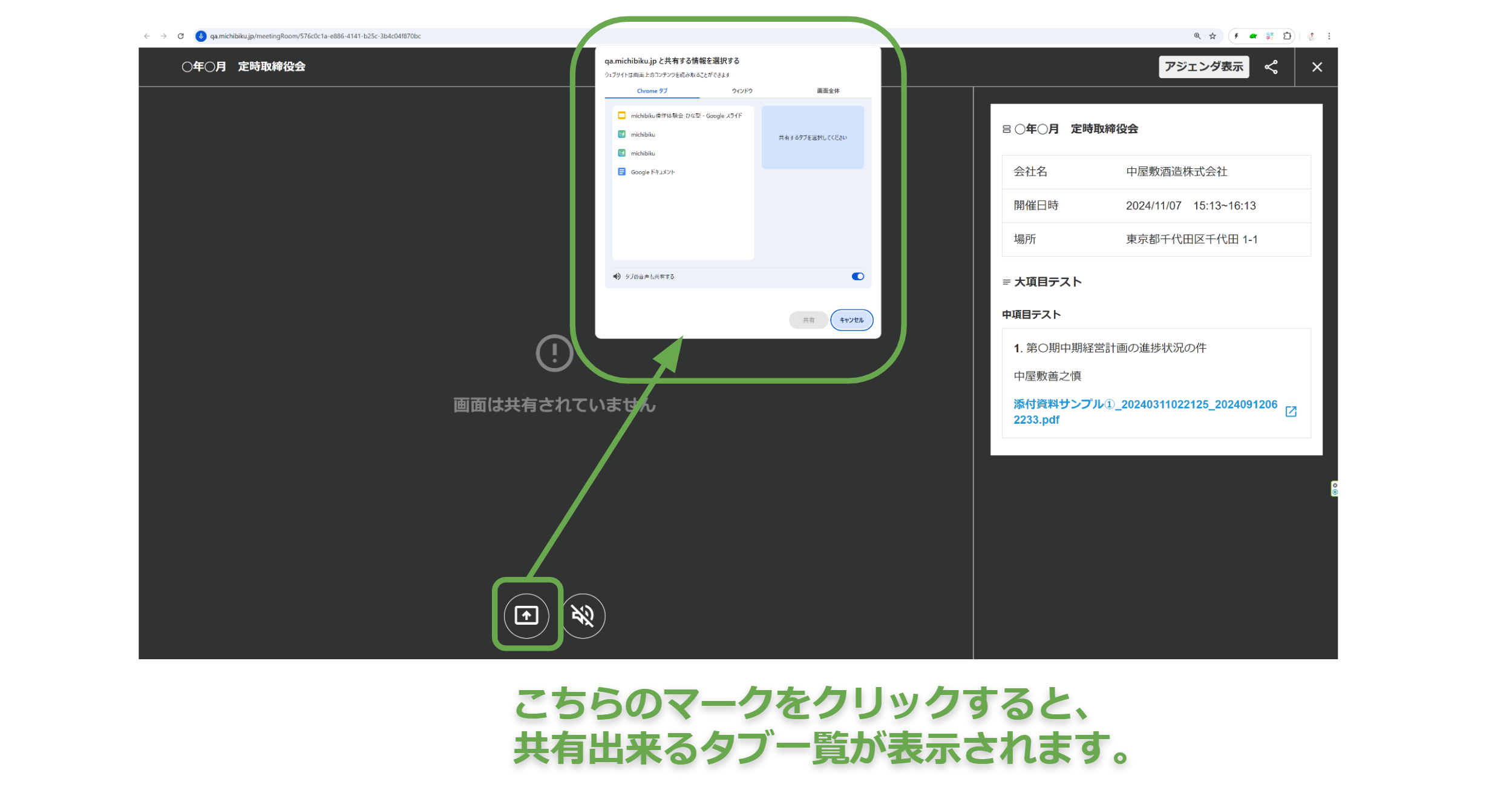Open the attached PDF external link icon

1291,412
